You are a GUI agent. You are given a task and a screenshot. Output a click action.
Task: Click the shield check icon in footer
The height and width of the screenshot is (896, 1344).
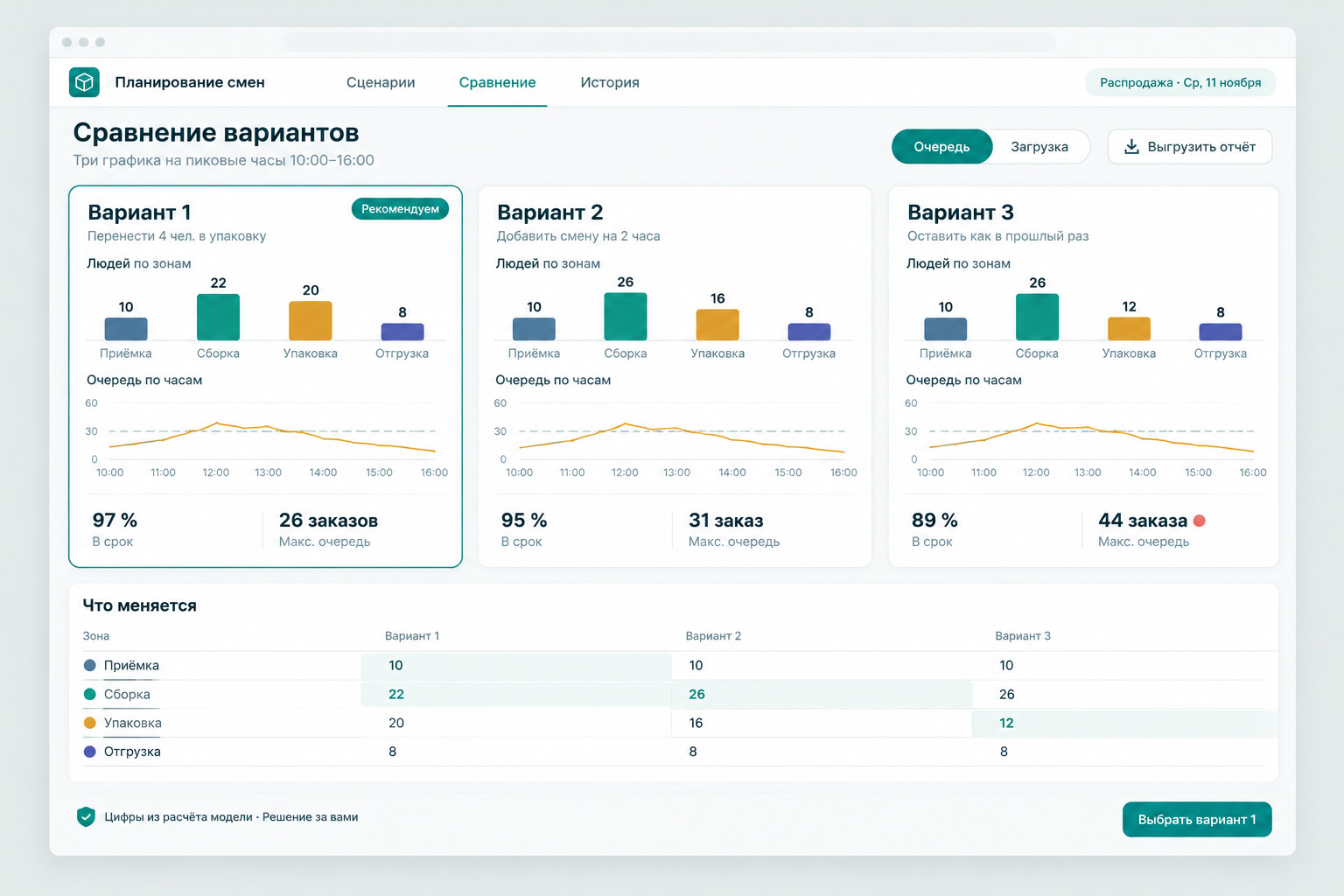tap(86, 817)
